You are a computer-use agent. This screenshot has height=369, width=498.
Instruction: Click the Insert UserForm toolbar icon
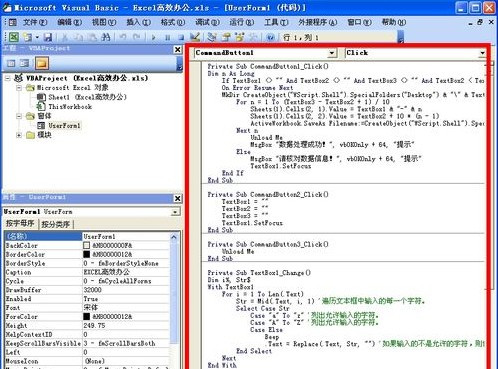28,37
